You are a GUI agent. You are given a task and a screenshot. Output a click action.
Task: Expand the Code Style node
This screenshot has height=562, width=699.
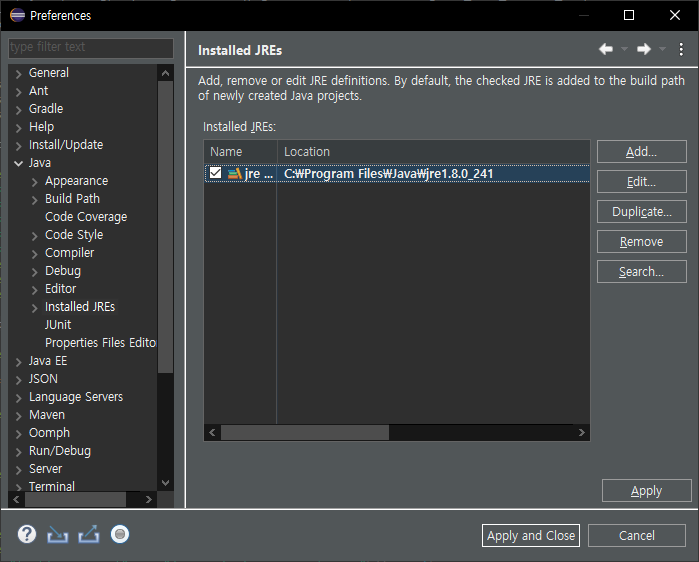[34, 236]
